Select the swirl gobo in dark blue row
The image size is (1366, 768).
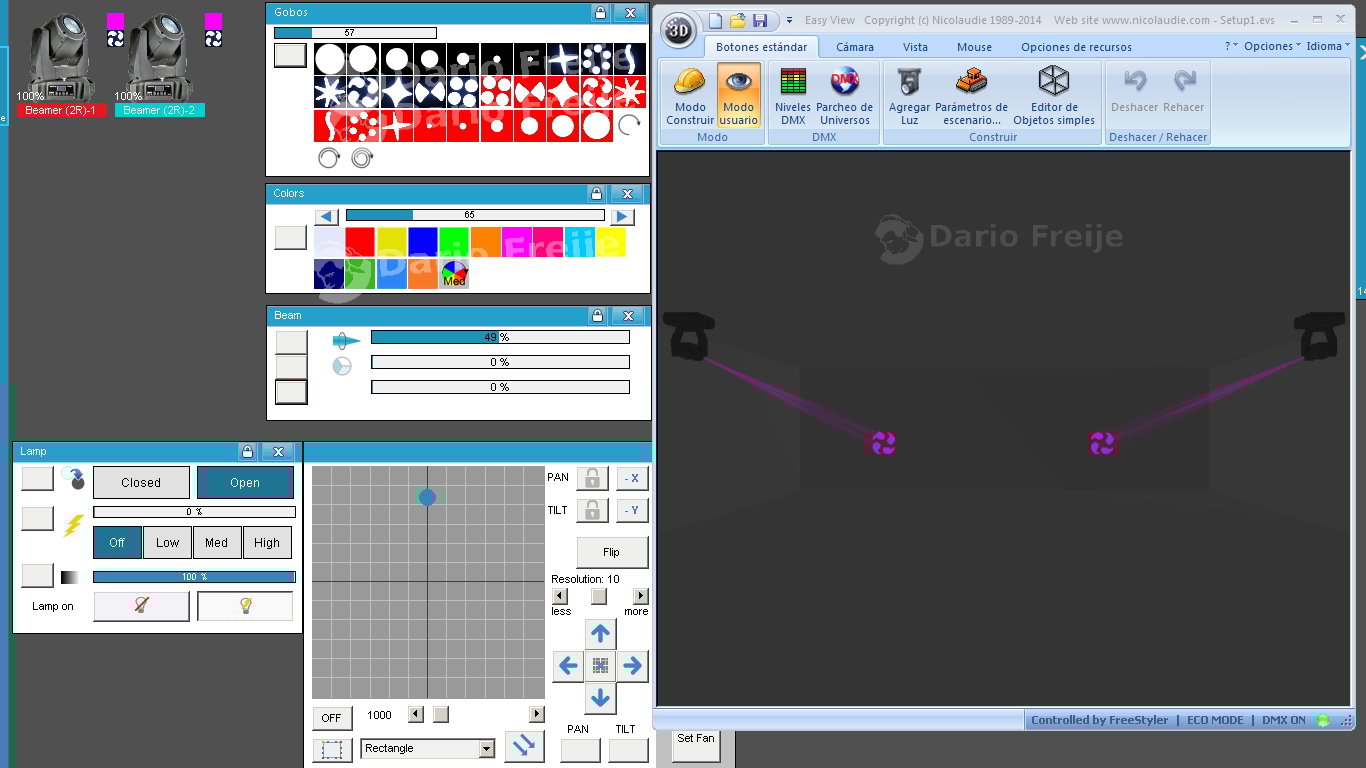click(363, 93)
